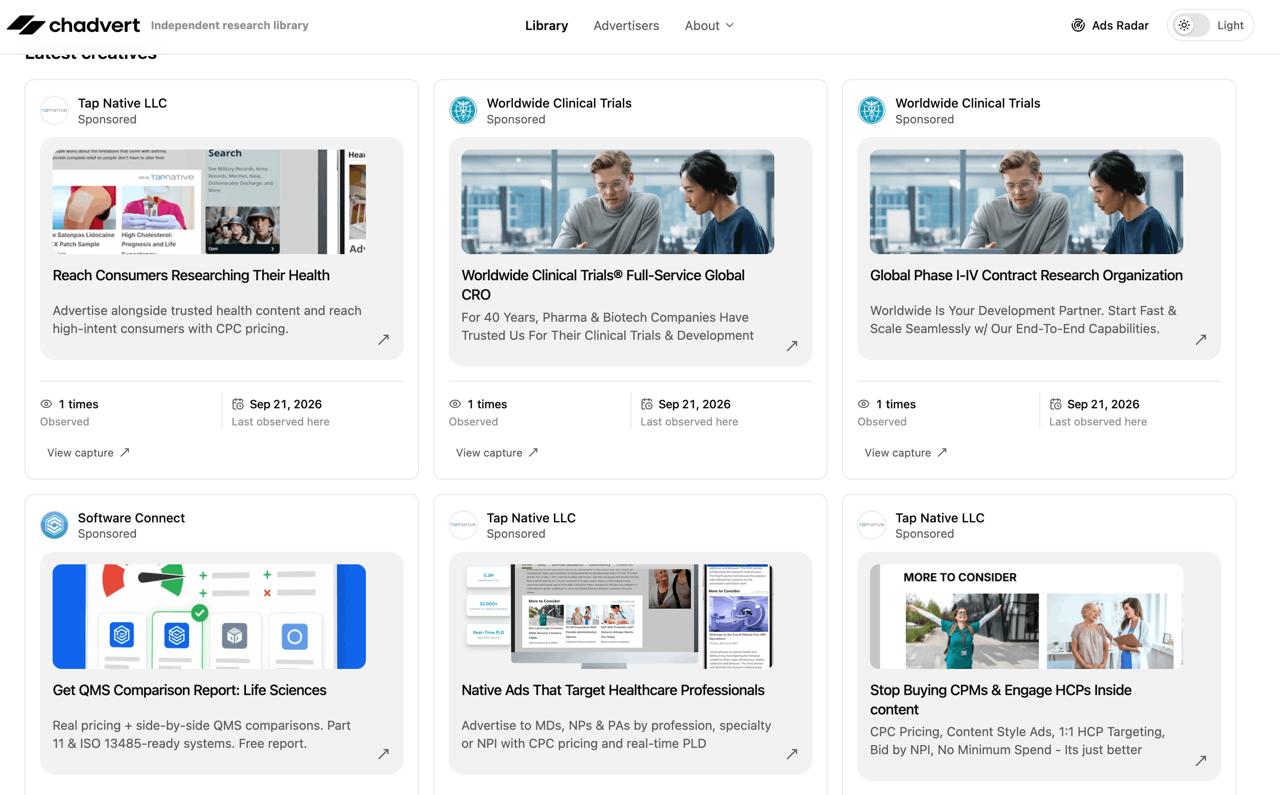Click headline Native Ads That Target Healthcare Professionals
This screenshot has width=1280, height=795.
(613, 690)
